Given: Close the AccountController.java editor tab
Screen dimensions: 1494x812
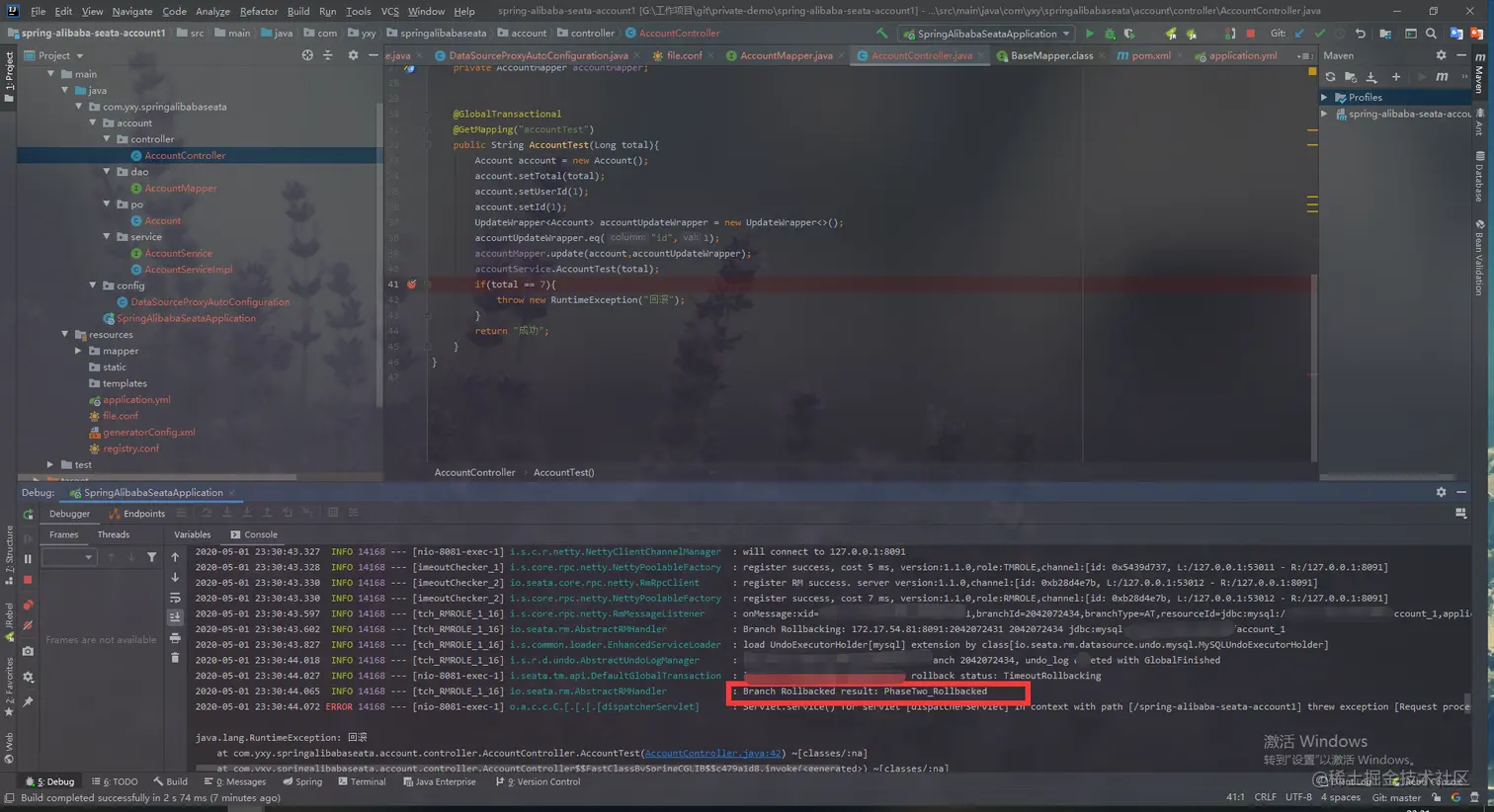Looking at the screenshot, I should pyautogui.click(x=981, y=55).
